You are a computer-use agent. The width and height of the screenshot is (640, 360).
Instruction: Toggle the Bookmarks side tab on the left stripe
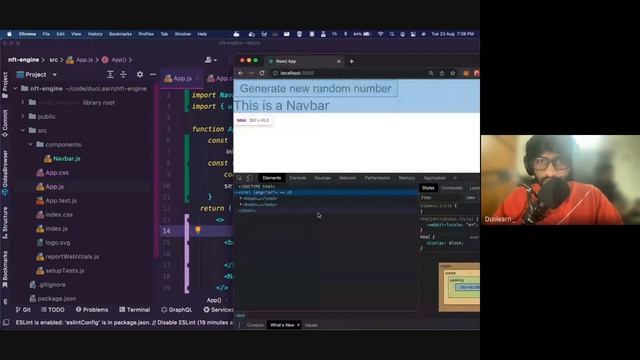click(x=5, y=269)
